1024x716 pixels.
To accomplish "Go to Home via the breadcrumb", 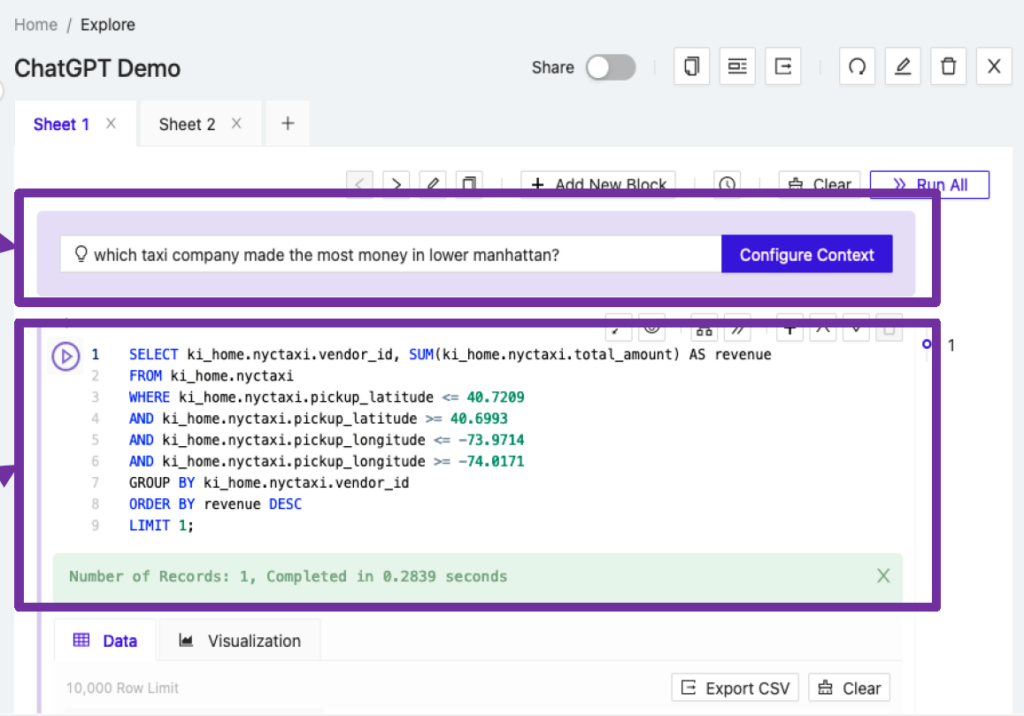I will pyautogui.click(x=35, y=24).
